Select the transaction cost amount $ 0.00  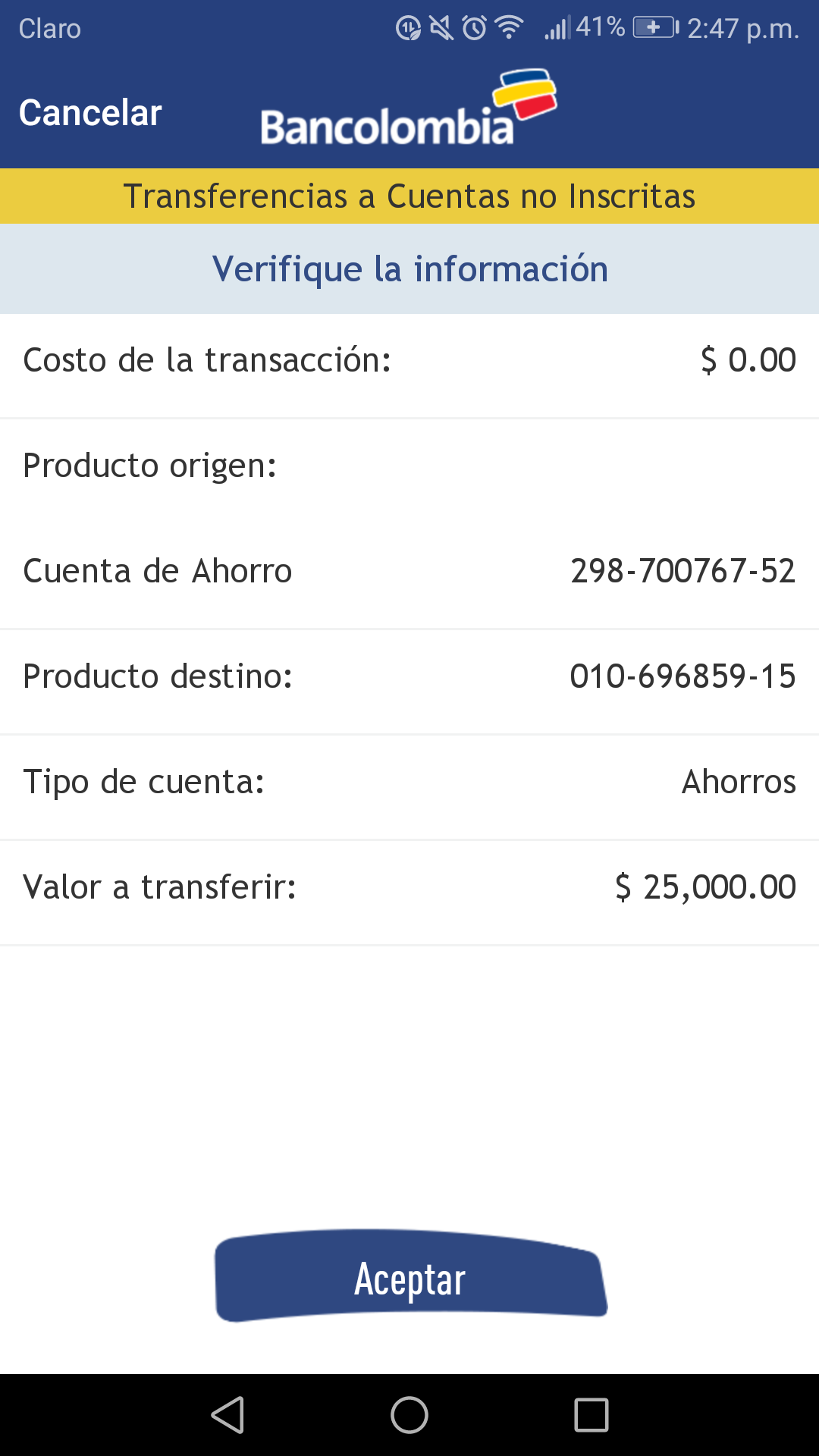(x=748, y=360)
